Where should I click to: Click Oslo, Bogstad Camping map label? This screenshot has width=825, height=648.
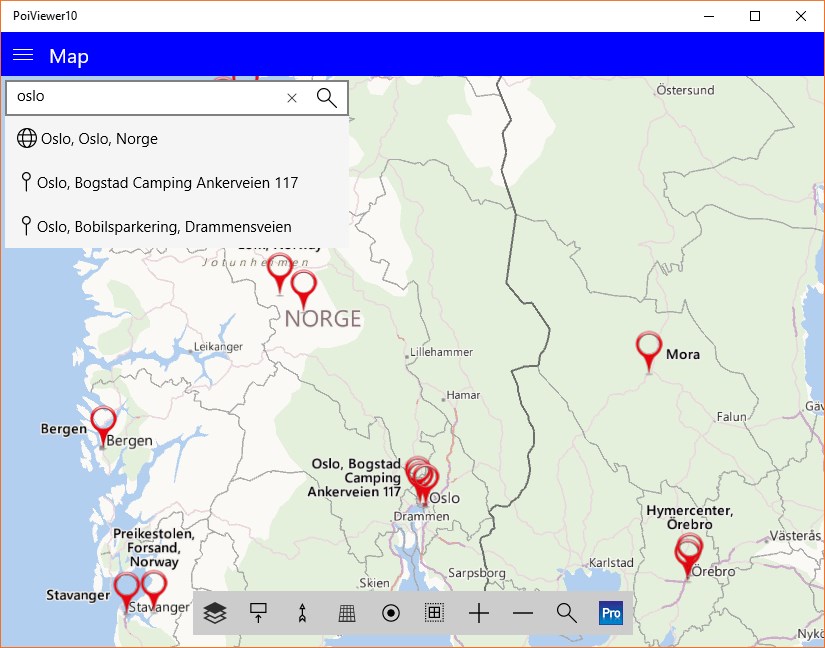(355, 478)
